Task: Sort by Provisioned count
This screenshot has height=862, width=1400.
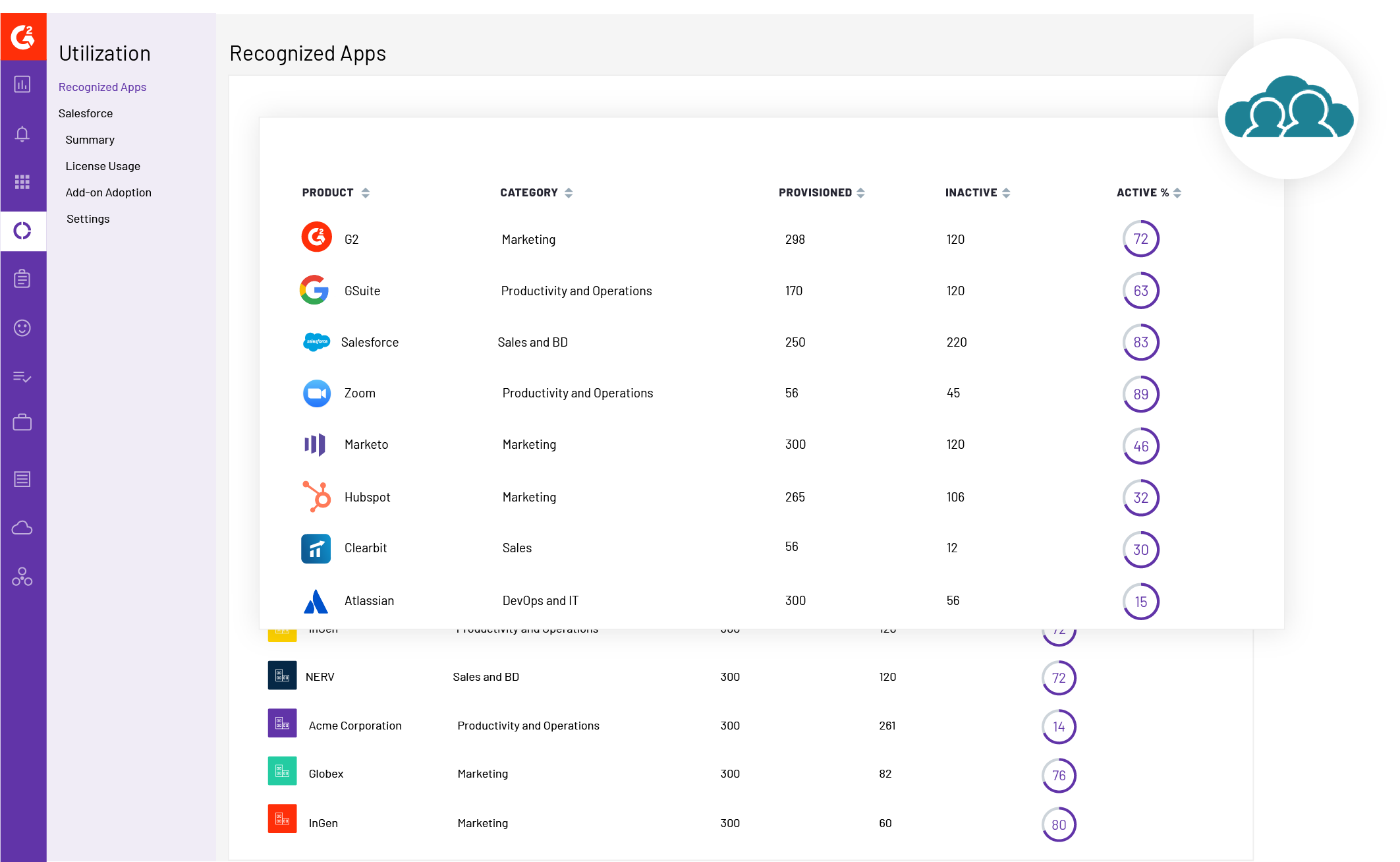Action: (x=861, y=192)
